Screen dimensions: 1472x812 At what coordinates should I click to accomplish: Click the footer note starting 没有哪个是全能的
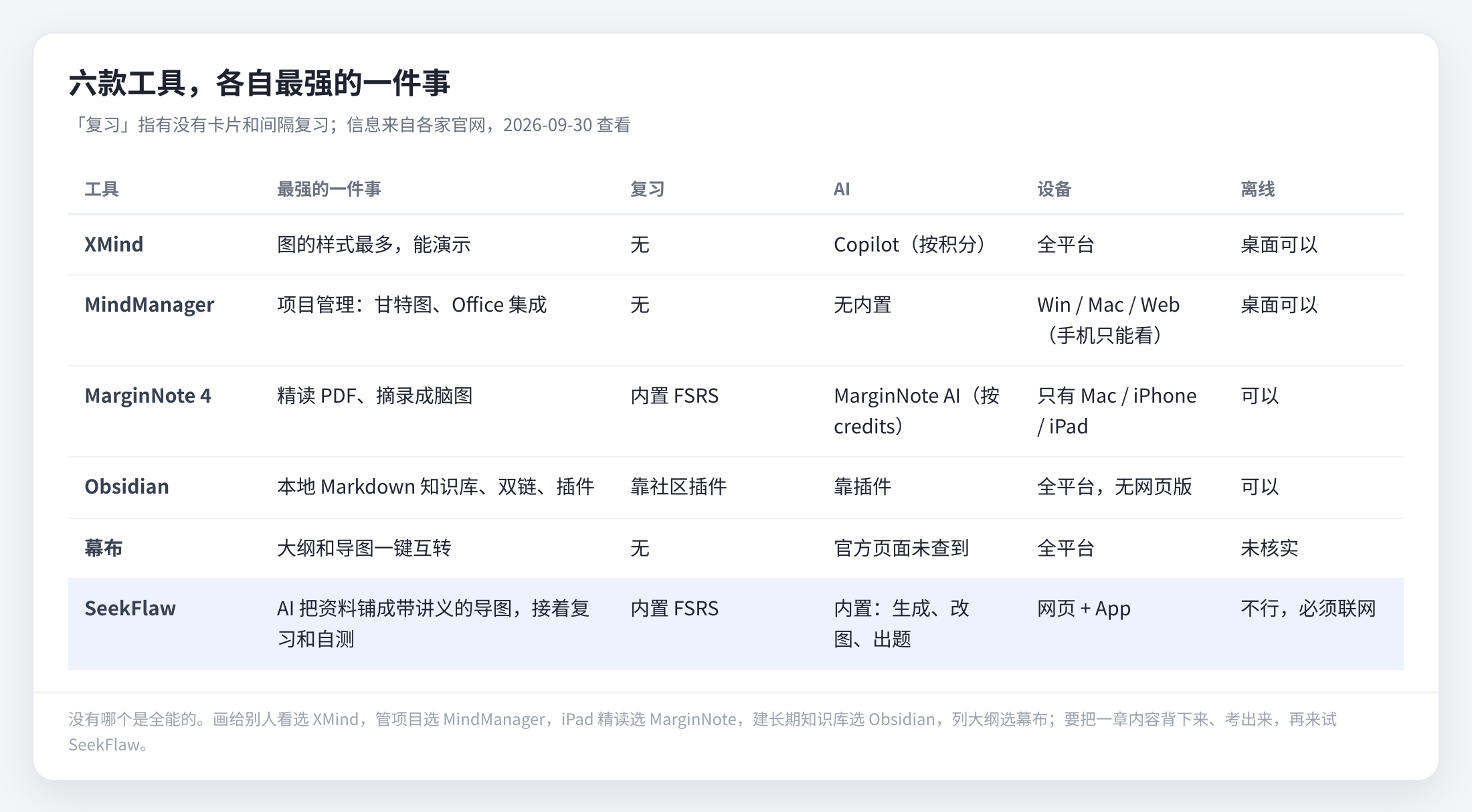703,732
